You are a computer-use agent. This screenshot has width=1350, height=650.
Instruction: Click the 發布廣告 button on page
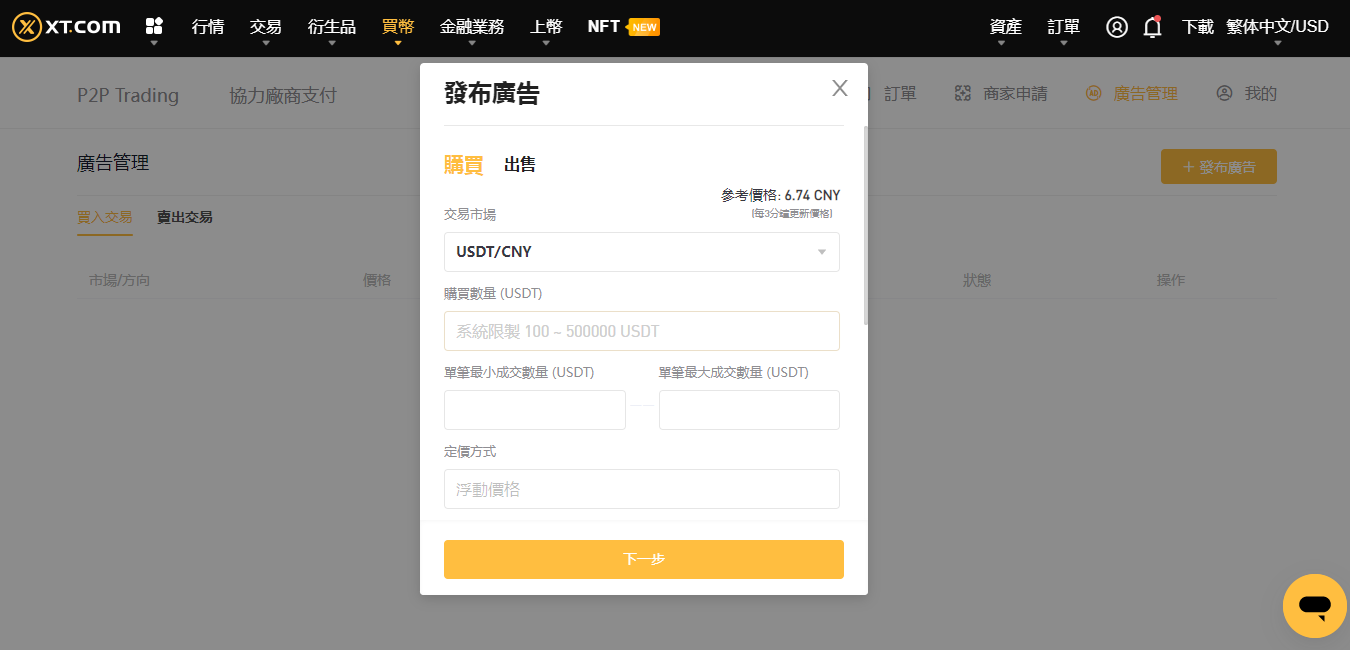coord(1219,167)
